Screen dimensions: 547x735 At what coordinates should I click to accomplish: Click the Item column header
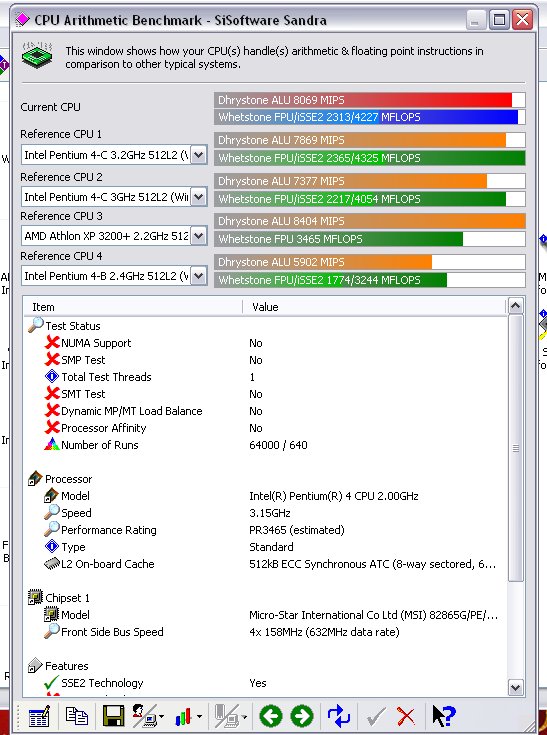[133, 307]
